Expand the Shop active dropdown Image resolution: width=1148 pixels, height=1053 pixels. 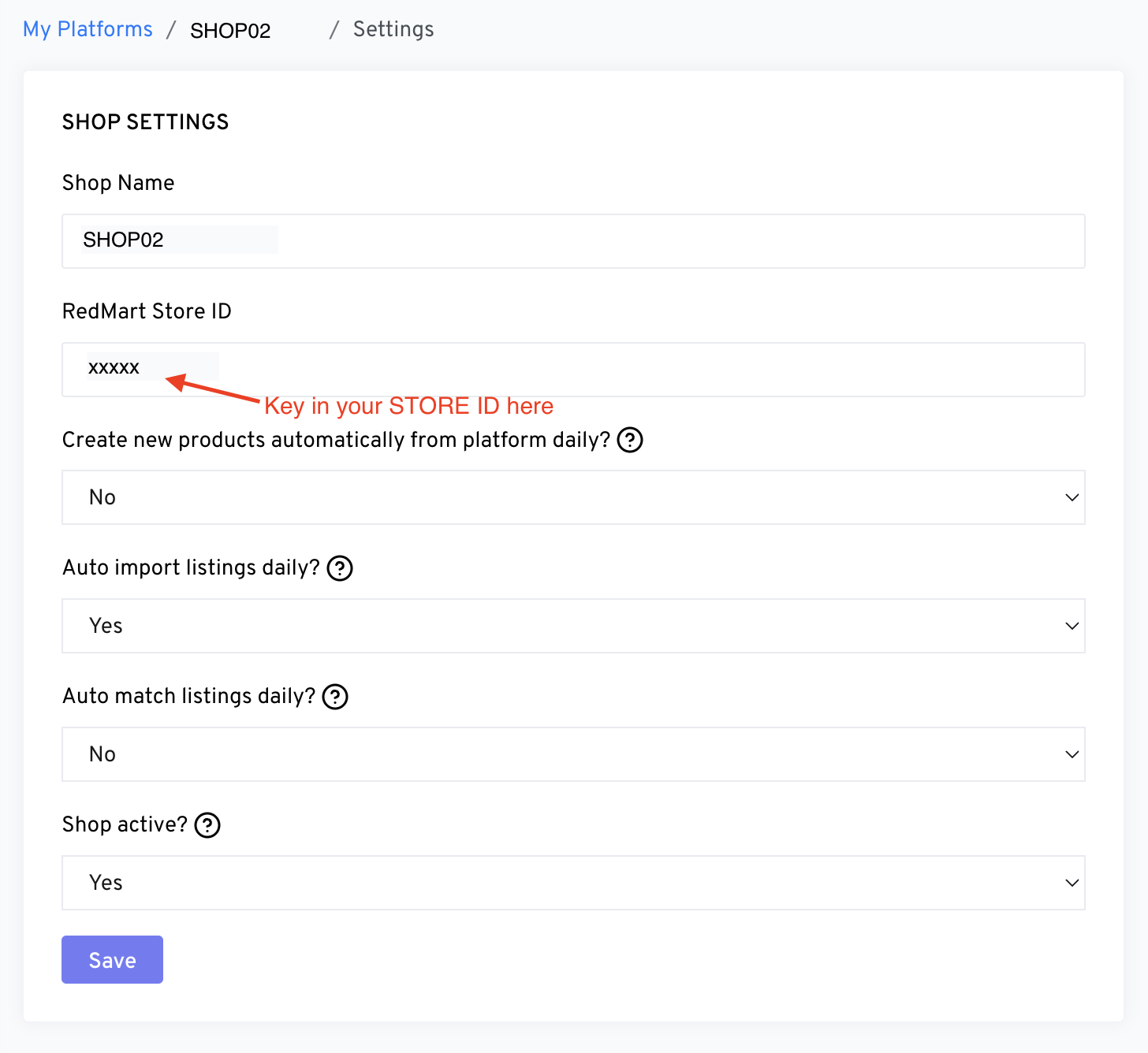(572, 883)
